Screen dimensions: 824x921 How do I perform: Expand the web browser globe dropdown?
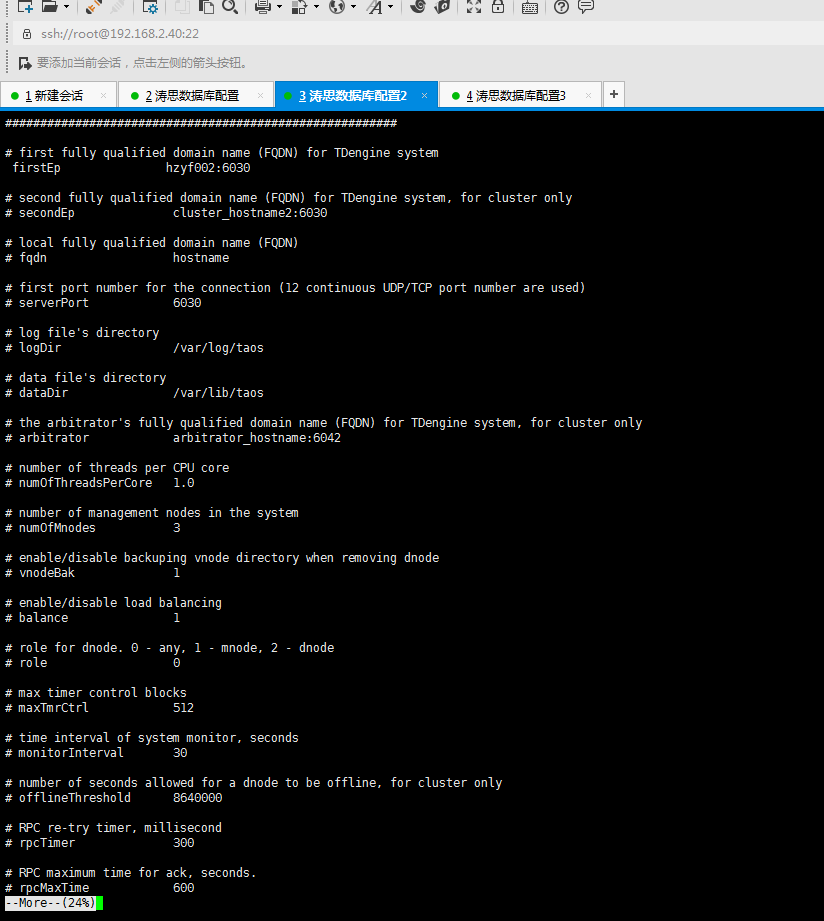pos(353,7)
